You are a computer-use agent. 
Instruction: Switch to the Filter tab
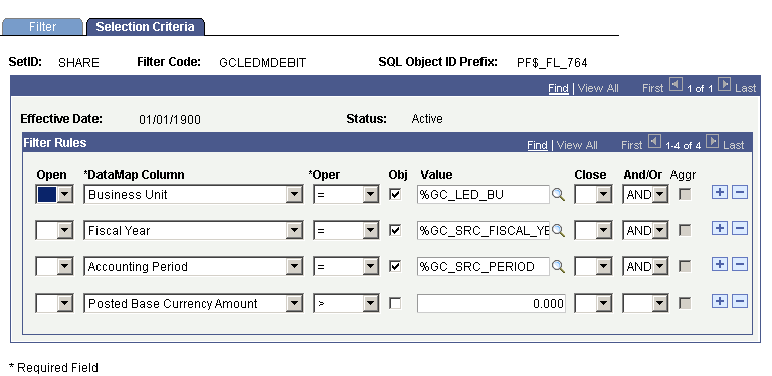coord(42,27)
